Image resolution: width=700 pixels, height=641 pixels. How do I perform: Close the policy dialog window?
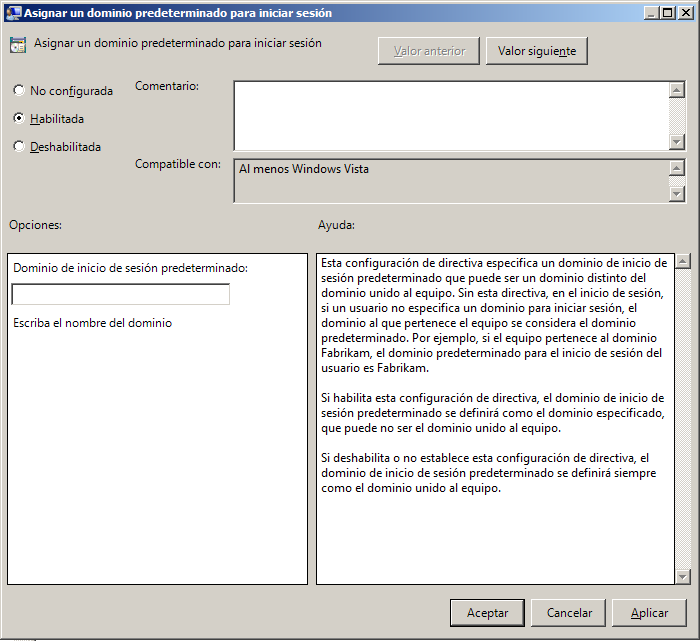[x=686, y=13]
